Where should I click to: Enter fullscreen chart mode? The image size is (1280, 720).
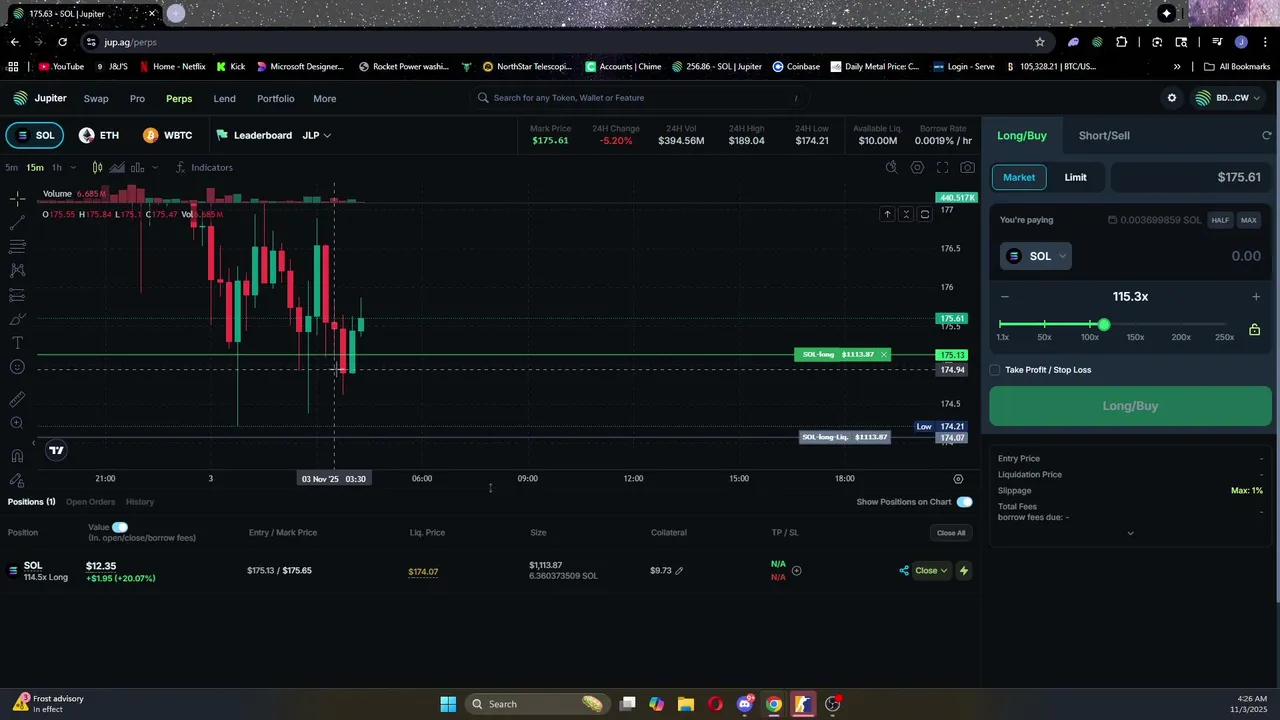pos(942,167)
